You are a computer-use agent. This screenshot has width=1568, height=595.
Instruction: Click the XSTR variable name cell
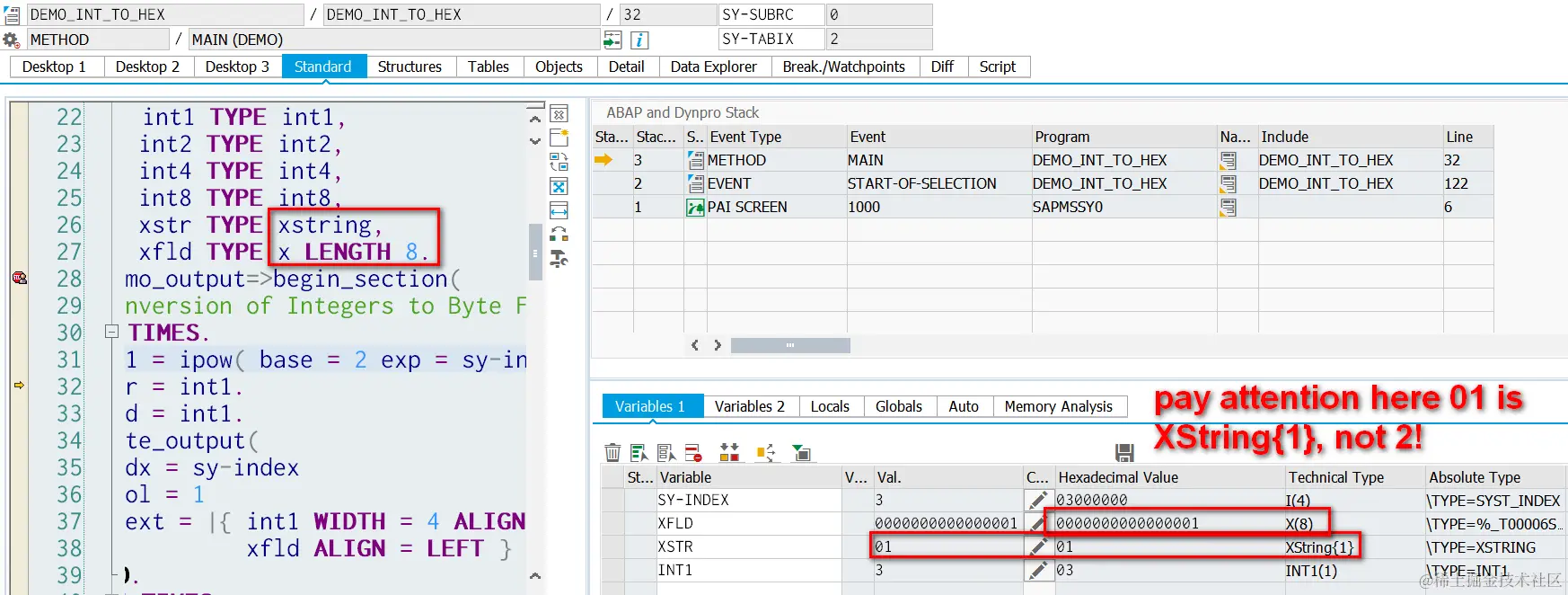(x=749, y=546)
